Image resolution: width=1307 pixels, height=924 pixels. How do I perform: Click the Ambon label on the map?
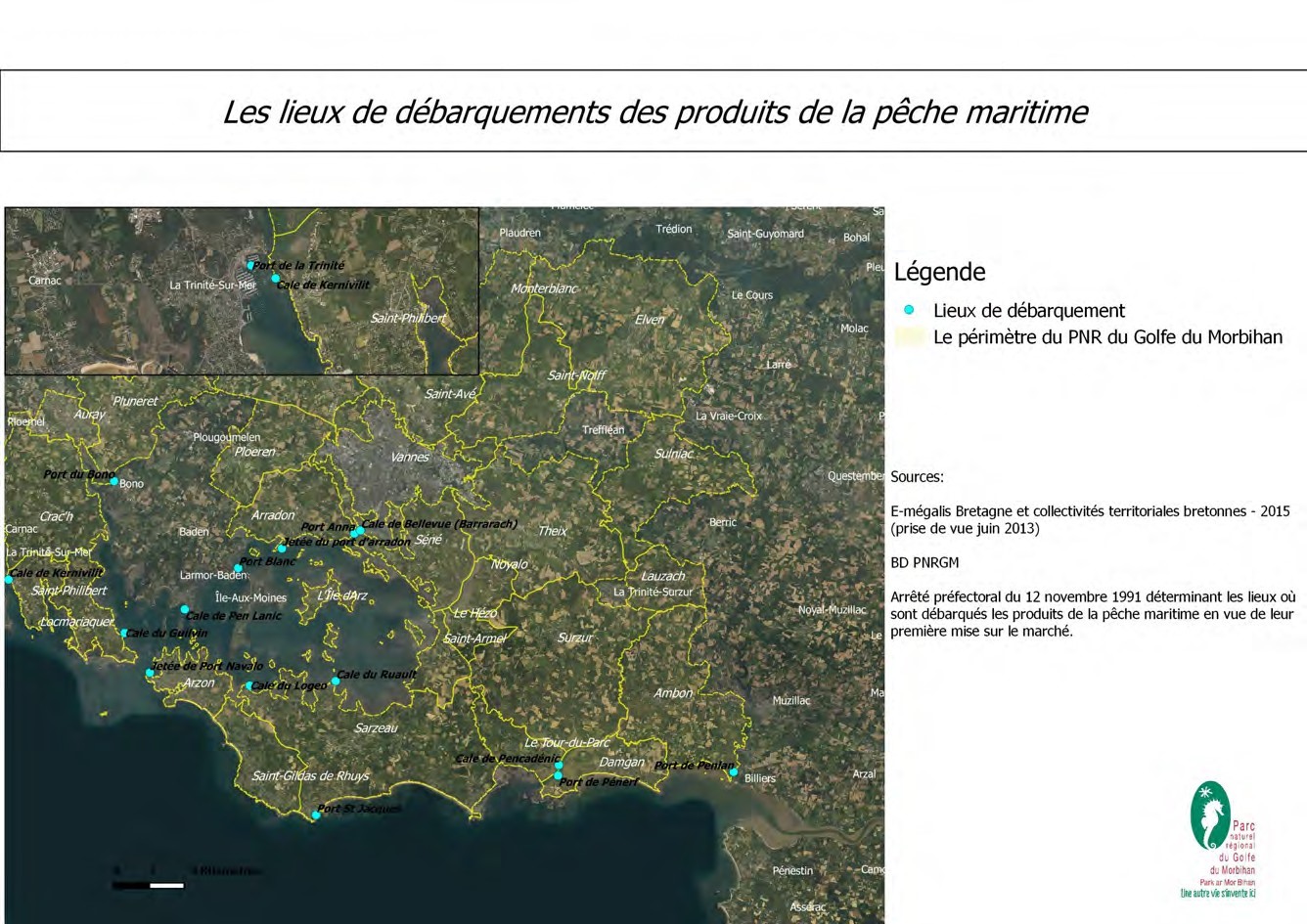673,693
